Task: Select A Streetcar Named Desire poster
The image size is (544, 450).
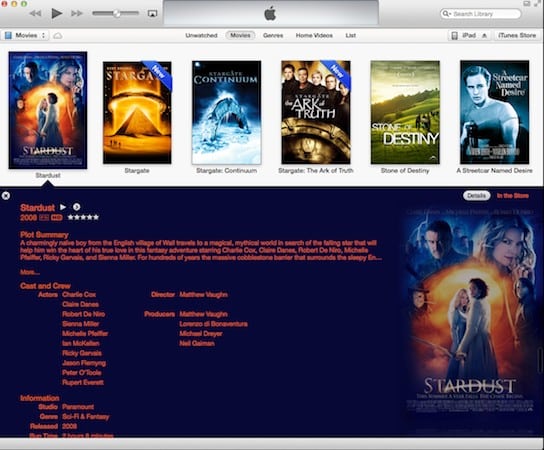Action: point(494,112)
